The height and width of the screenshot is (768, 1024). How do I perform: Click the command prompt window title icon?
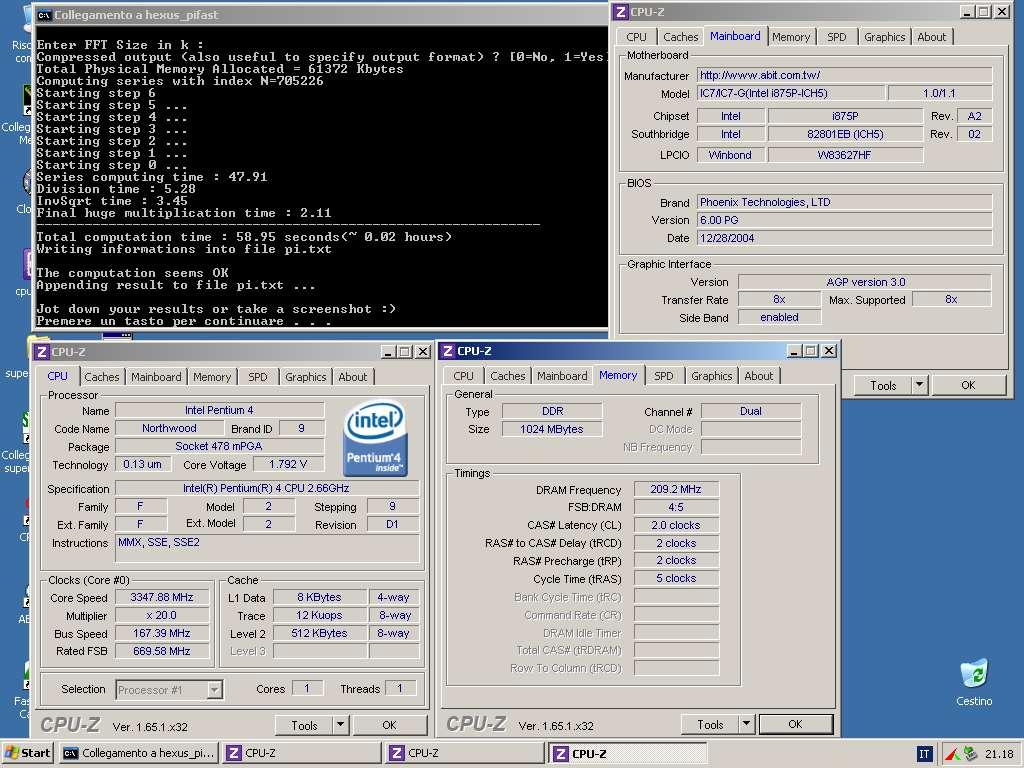click(x=44, y=14)
